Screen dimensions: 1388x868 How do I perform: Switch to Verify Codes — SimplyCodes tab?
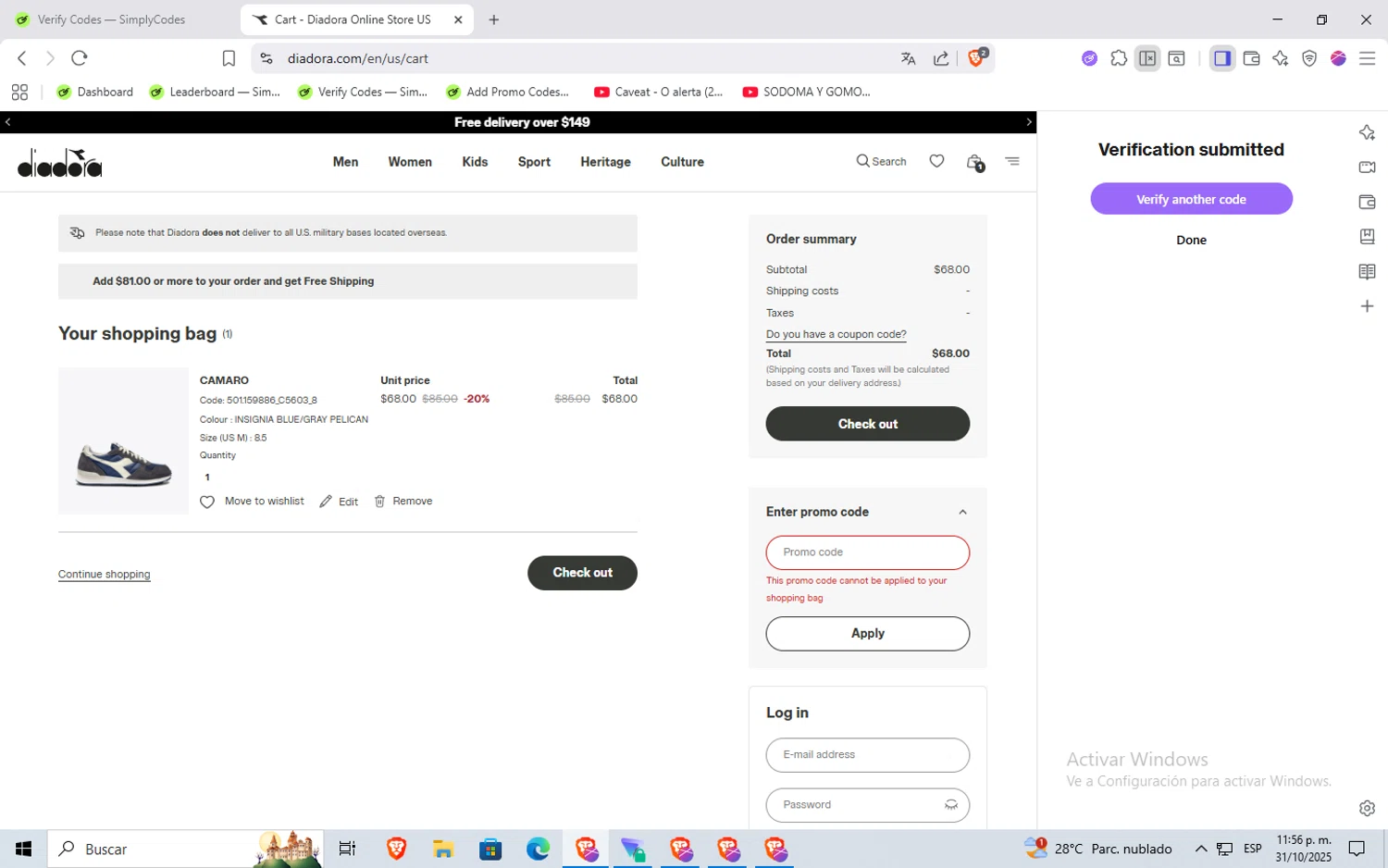[111, 19]
